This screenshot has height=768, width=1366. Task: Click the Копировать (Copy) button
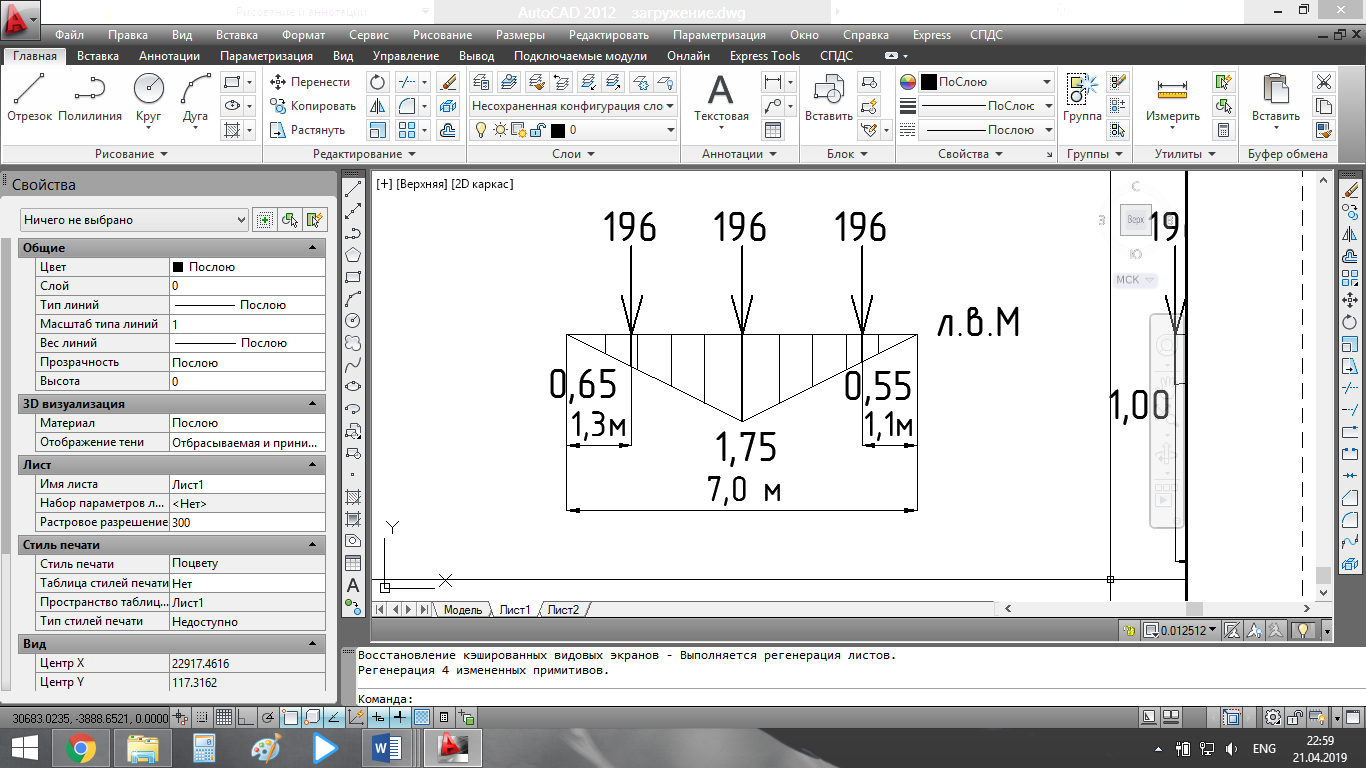pos(312,106)
